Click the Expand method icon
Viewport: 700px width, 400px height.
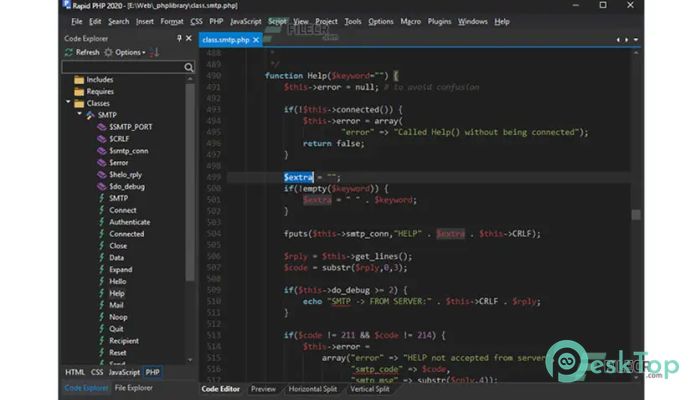coord(102,270)
